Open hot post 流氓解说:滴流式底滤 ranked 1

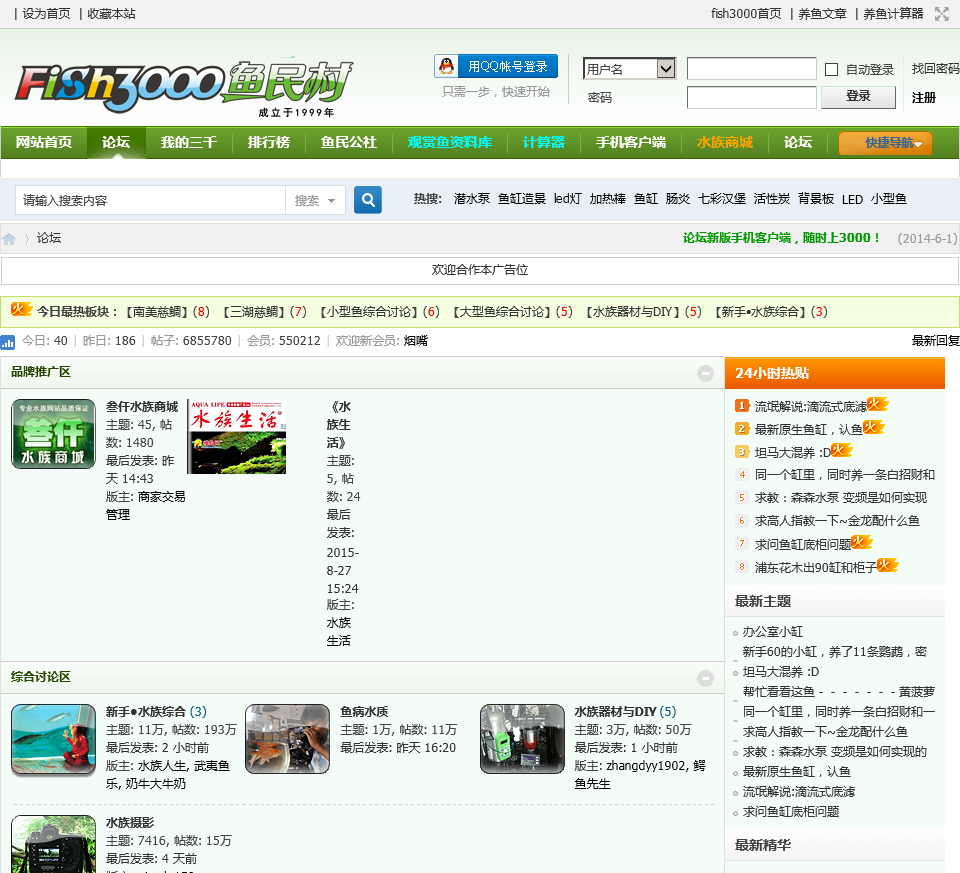(810, 406)
